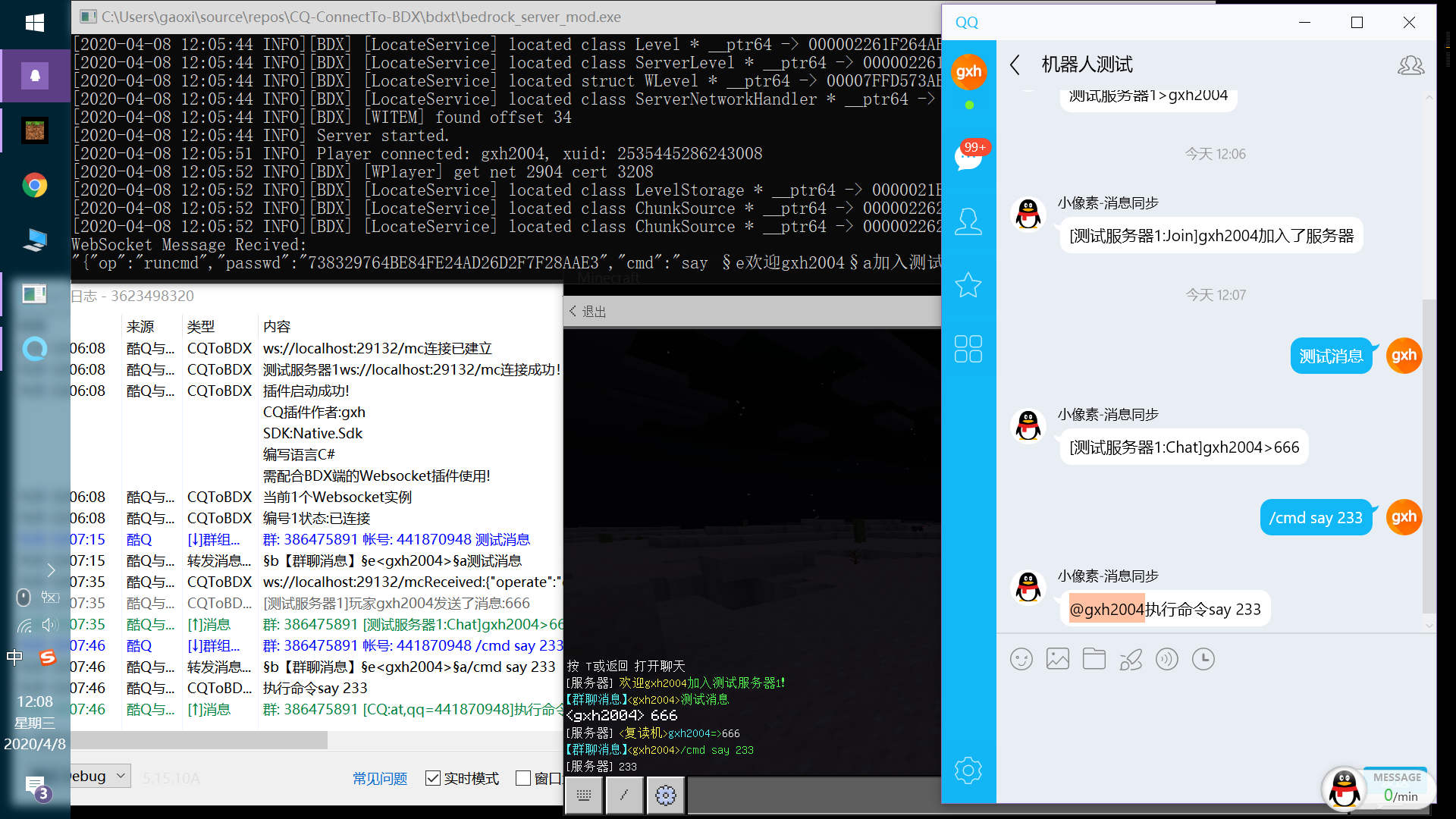Click the Minecraft slash command button

[624, 795]
